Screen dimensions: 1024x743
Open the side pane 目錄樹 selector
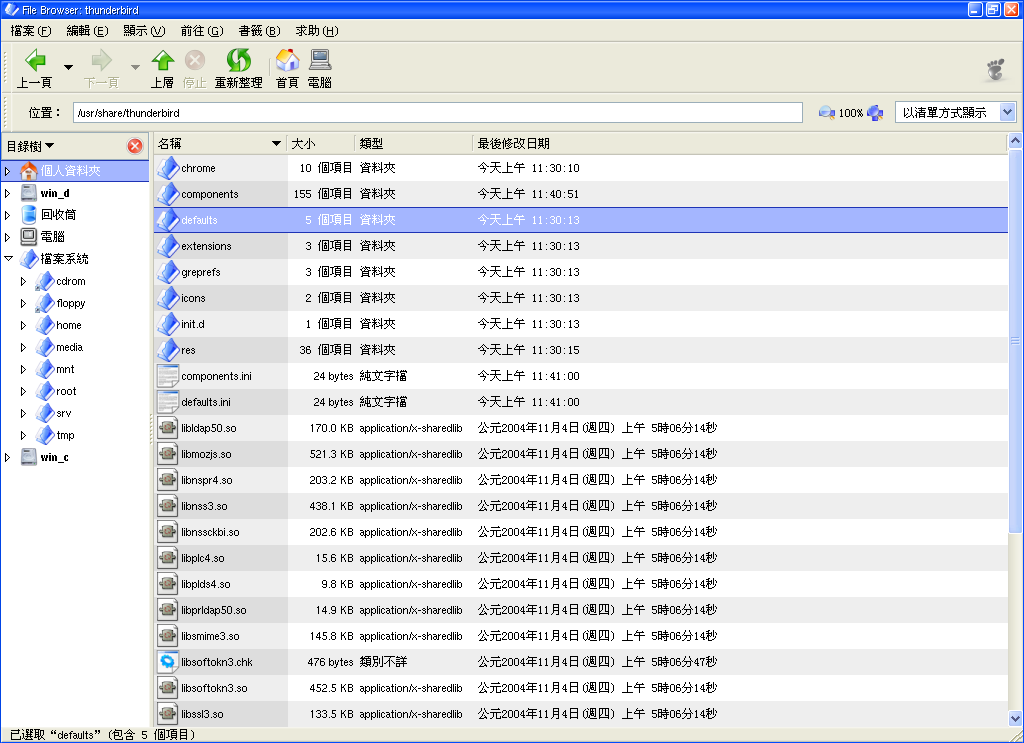(30, 146)
